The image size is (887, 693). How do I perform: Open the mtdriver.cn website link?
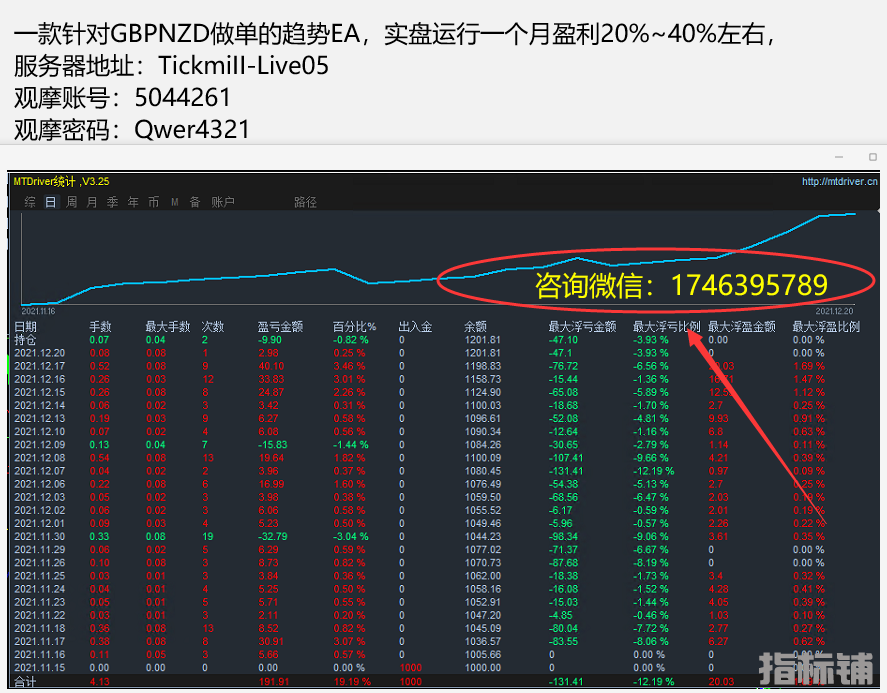tap(839, 182)
